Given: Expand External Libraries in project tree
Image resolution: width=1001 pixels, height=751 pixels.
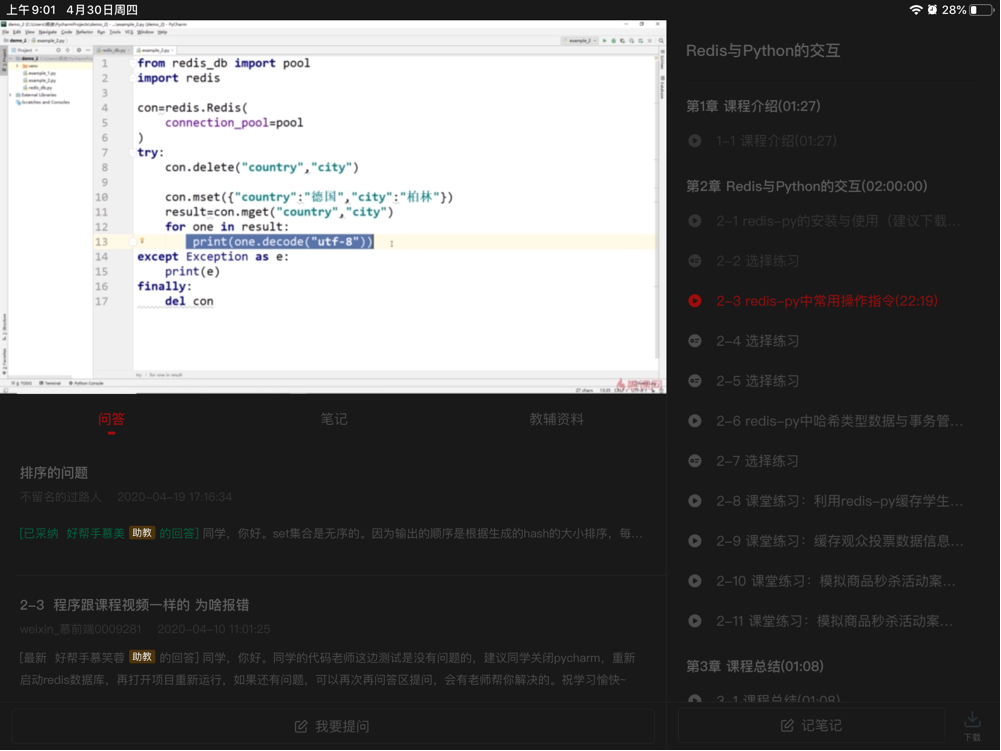Looking at the screenshot, I should tap(10, 95).
